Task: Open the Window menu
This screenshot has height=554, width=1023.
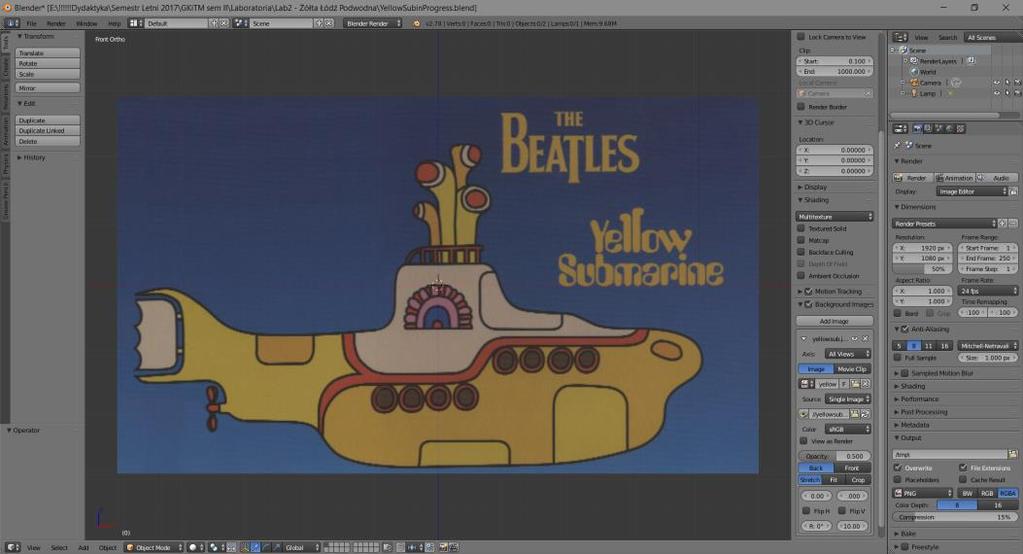Action: (x=86, y=23)
